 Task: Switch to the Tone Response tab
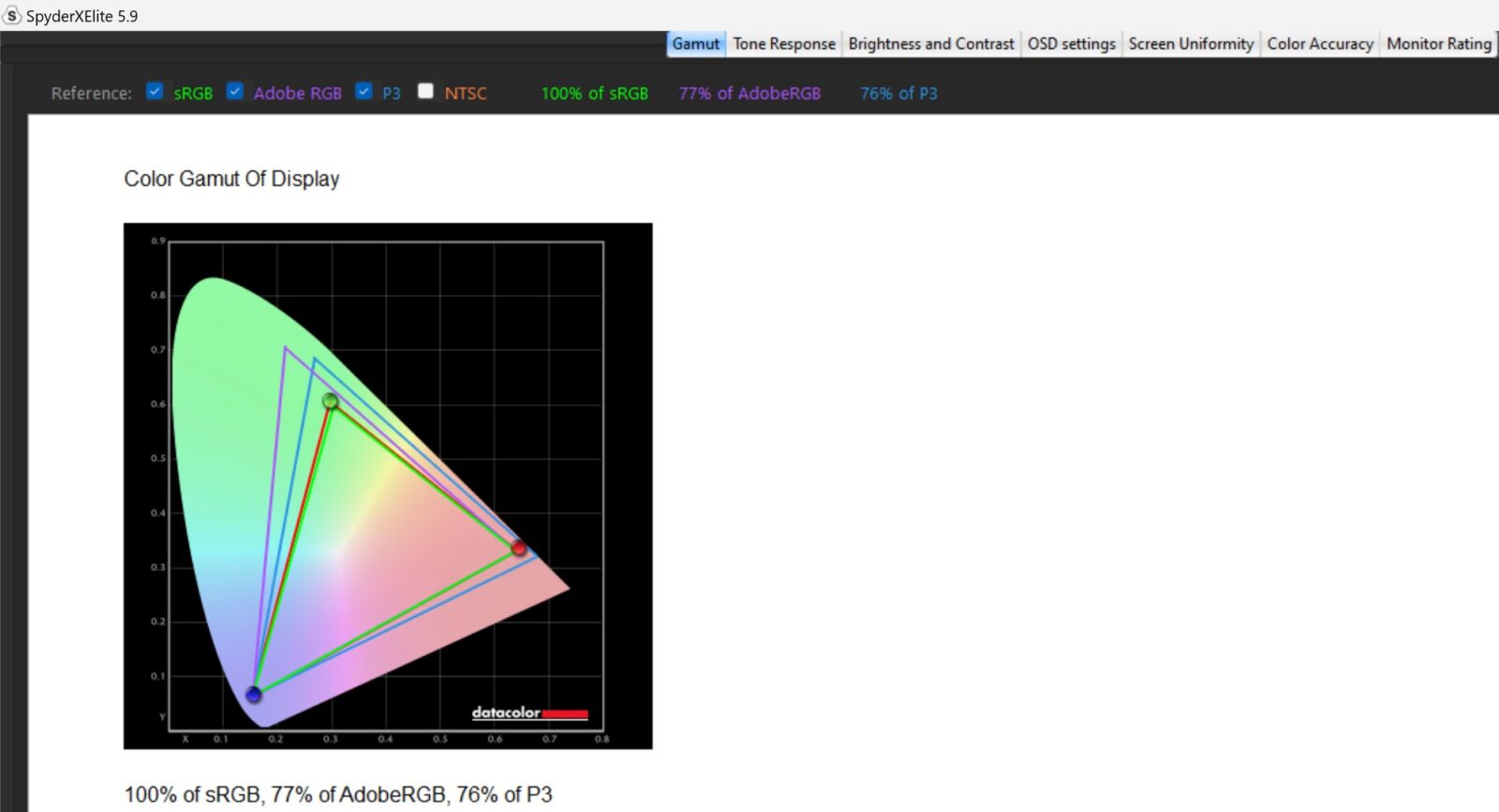point(783,44)
